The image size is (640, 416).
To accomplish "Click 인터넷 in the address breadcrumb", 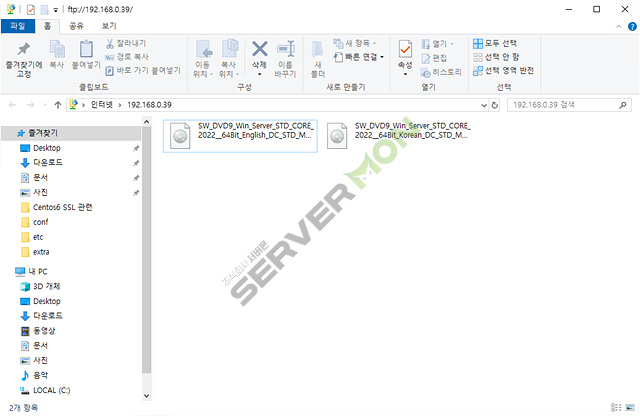I will click(101, 105).
